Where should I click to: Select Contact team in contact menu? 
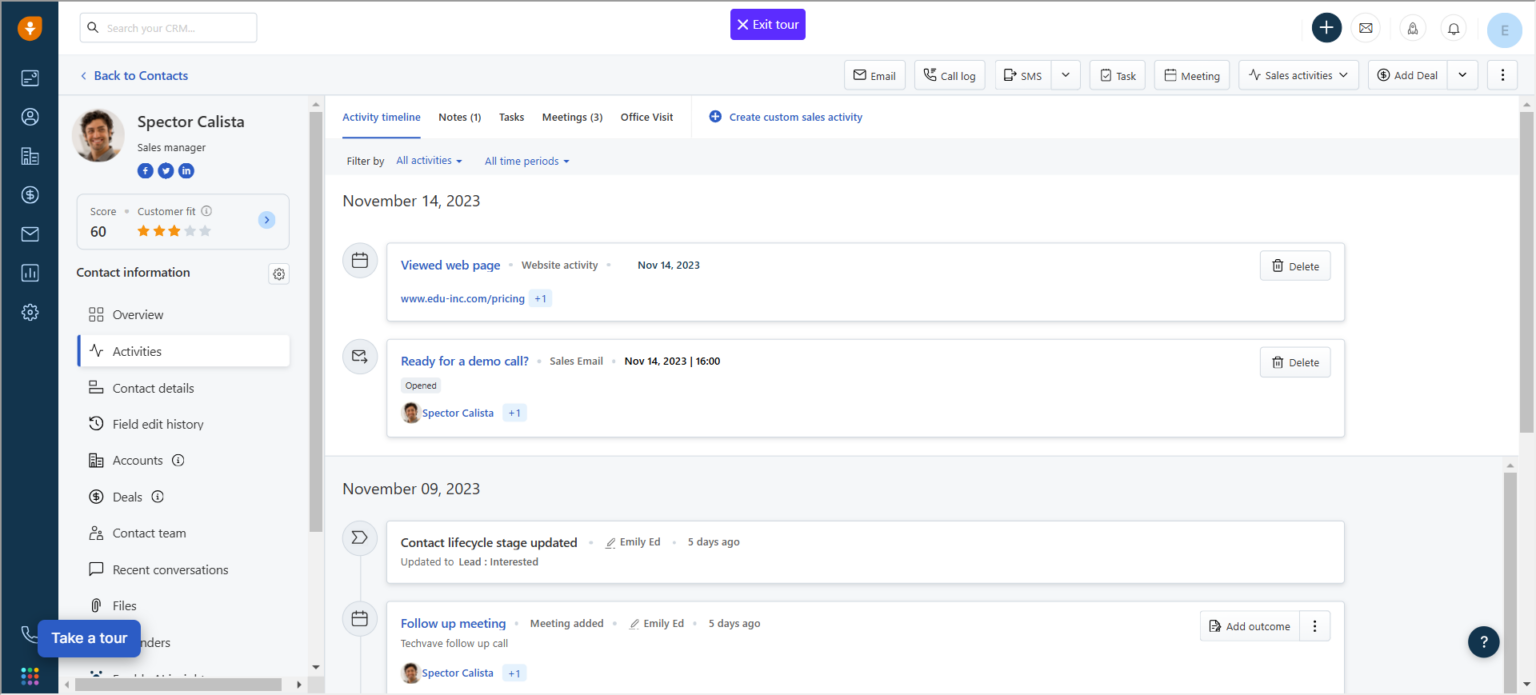[184, 533]
